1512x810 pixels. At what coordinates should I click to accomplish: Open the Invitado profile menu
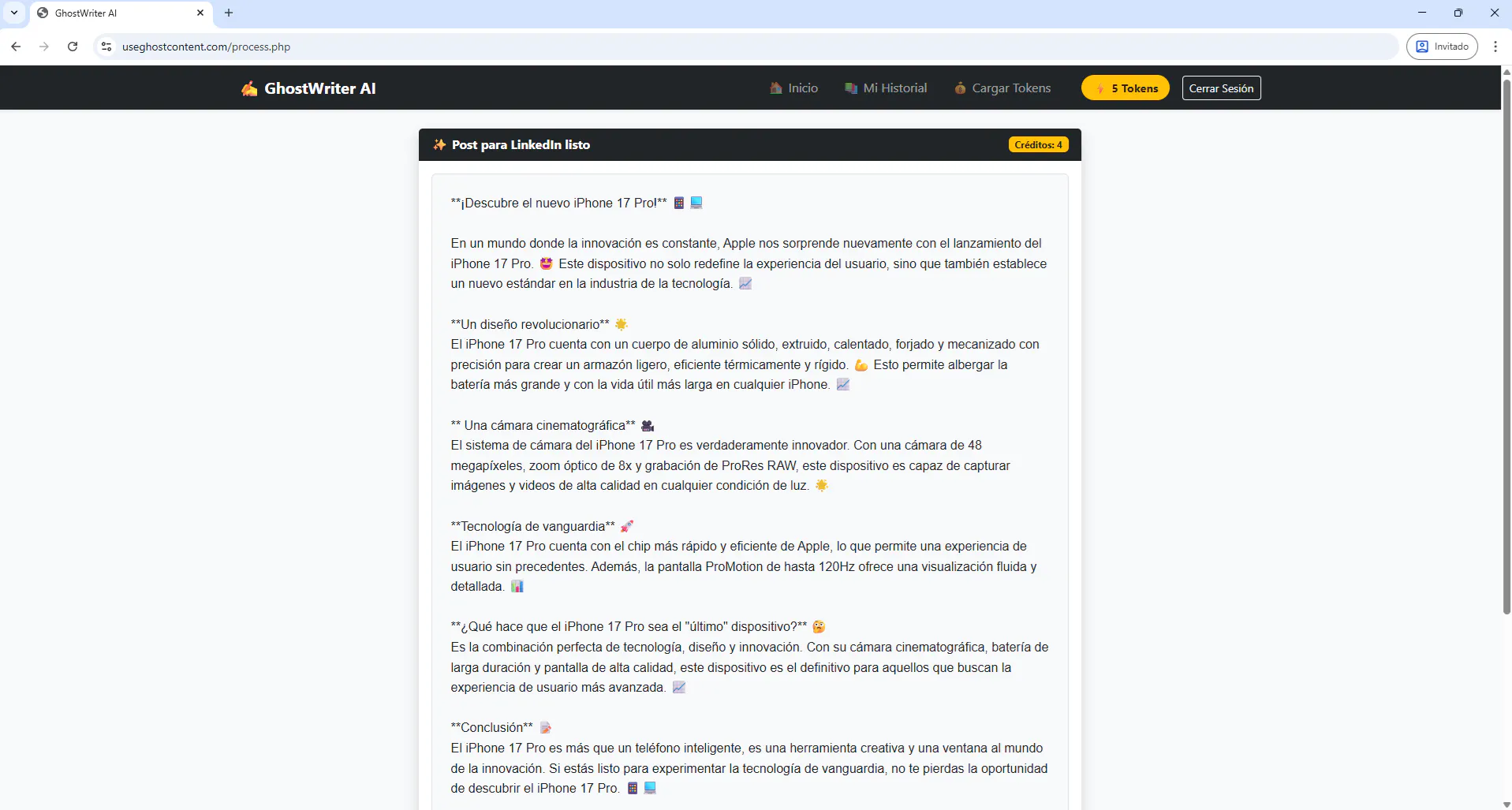[1442, 47]
